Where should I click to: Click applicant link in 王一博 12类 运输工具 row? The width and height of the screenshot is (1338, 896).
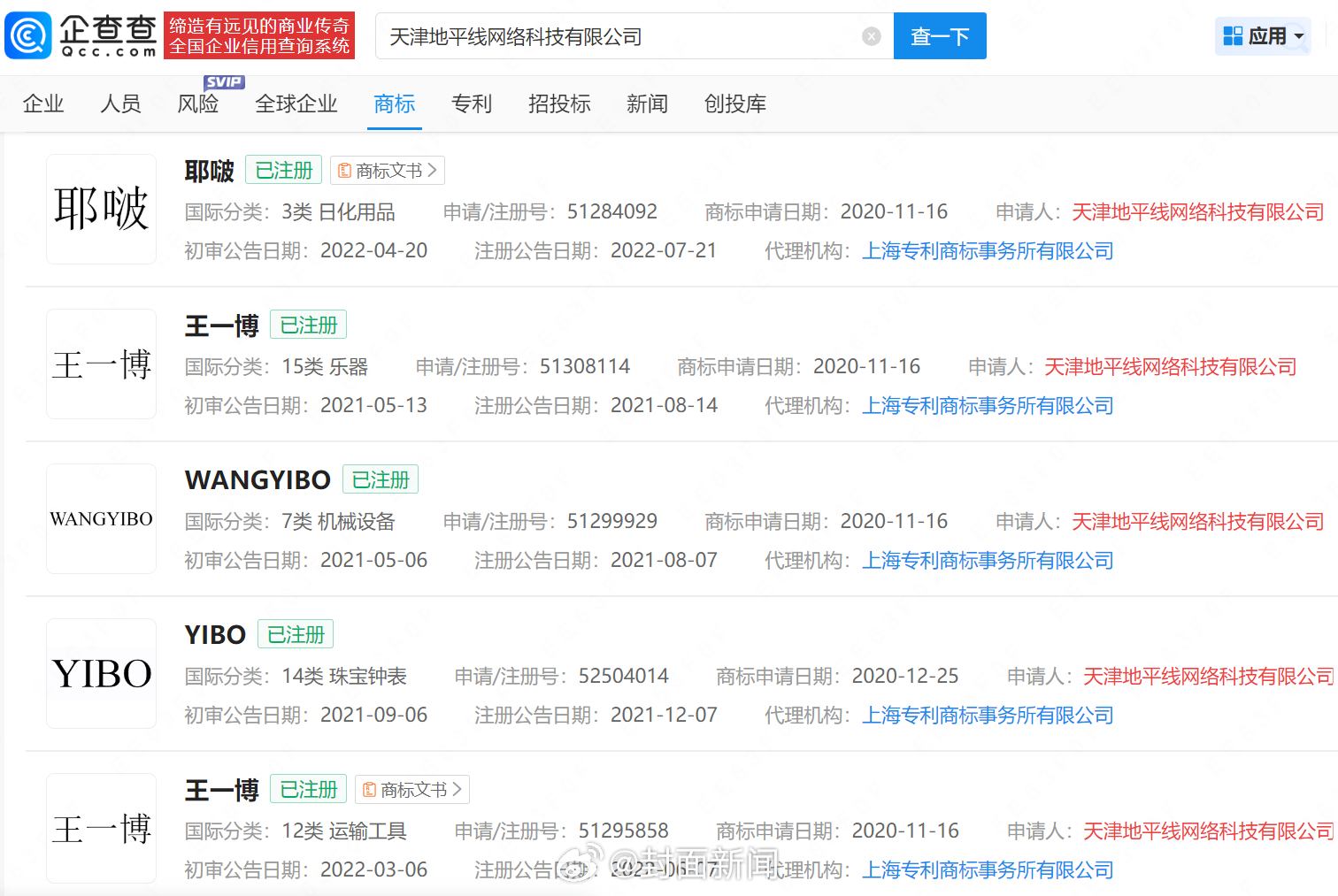(1209, 831)
